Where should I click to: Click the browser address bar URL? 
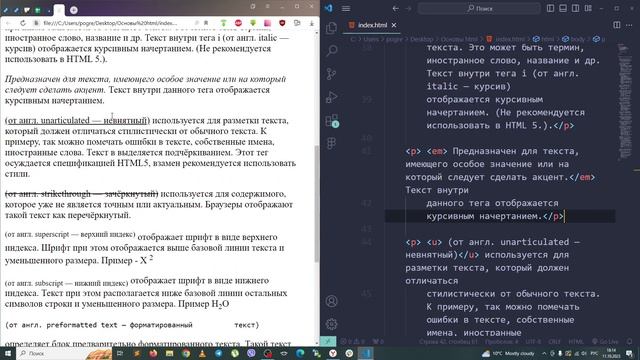point(110,23)
